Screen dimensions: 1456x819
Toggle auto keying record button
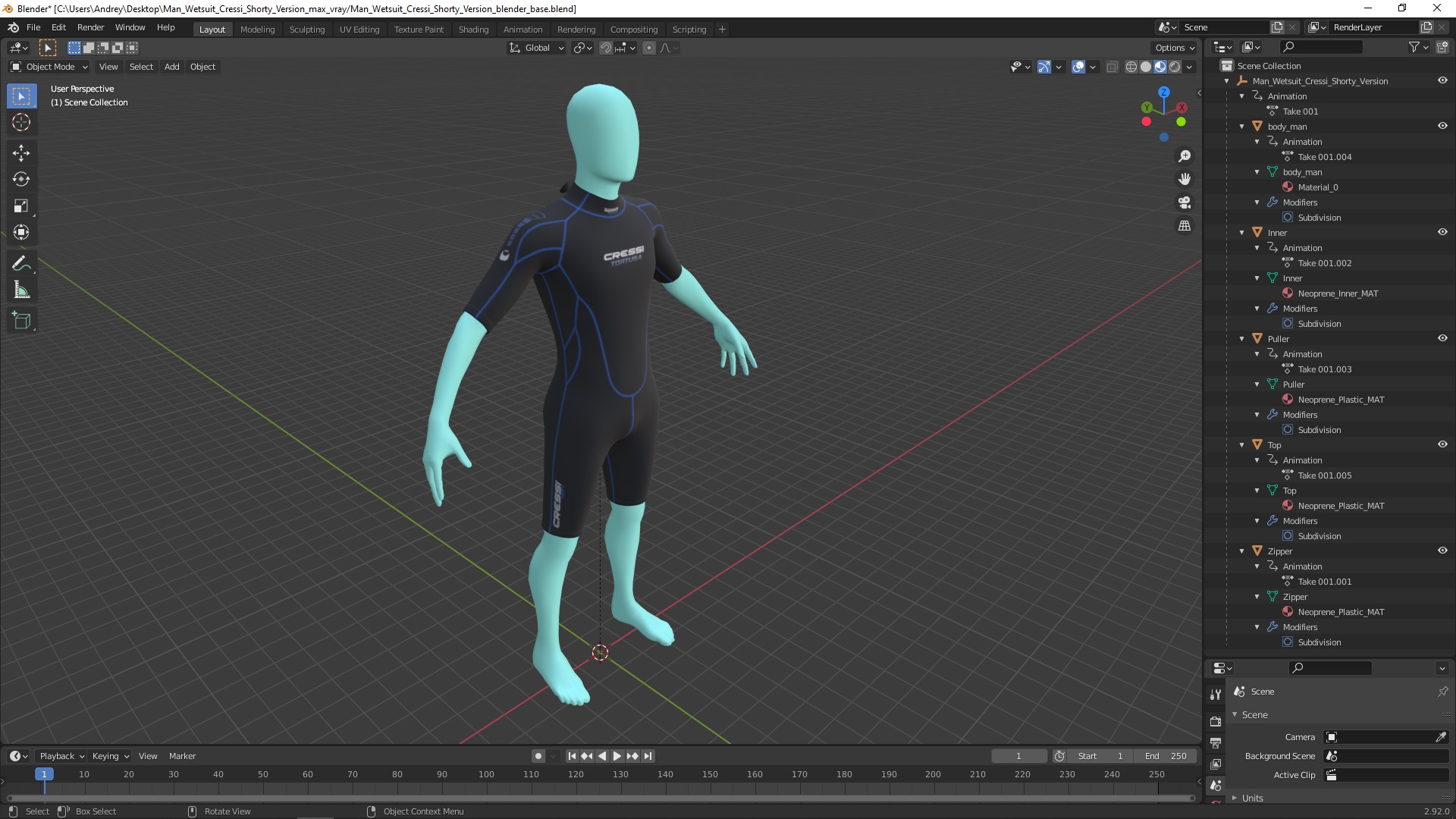(x=538, y=756)
